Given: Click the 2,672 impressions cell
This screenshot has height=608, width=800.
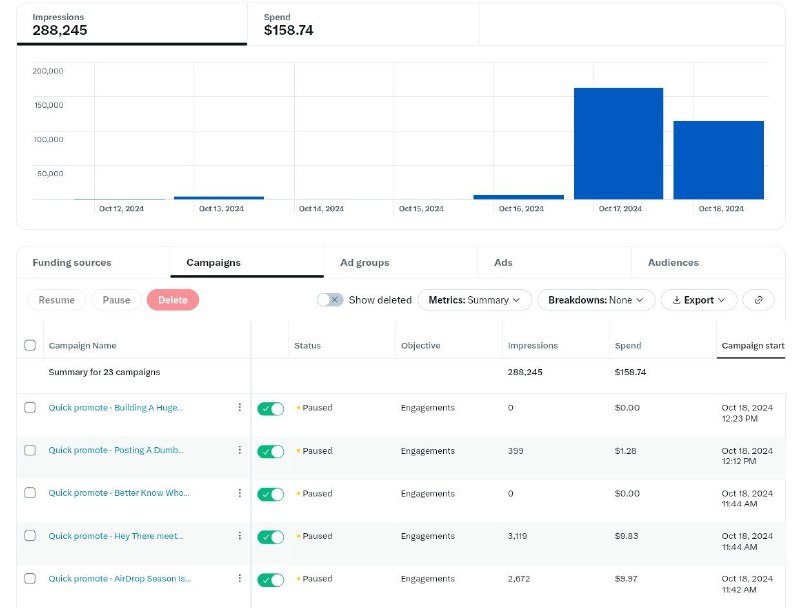Looking at the screenshot, I should coord(519,578).
